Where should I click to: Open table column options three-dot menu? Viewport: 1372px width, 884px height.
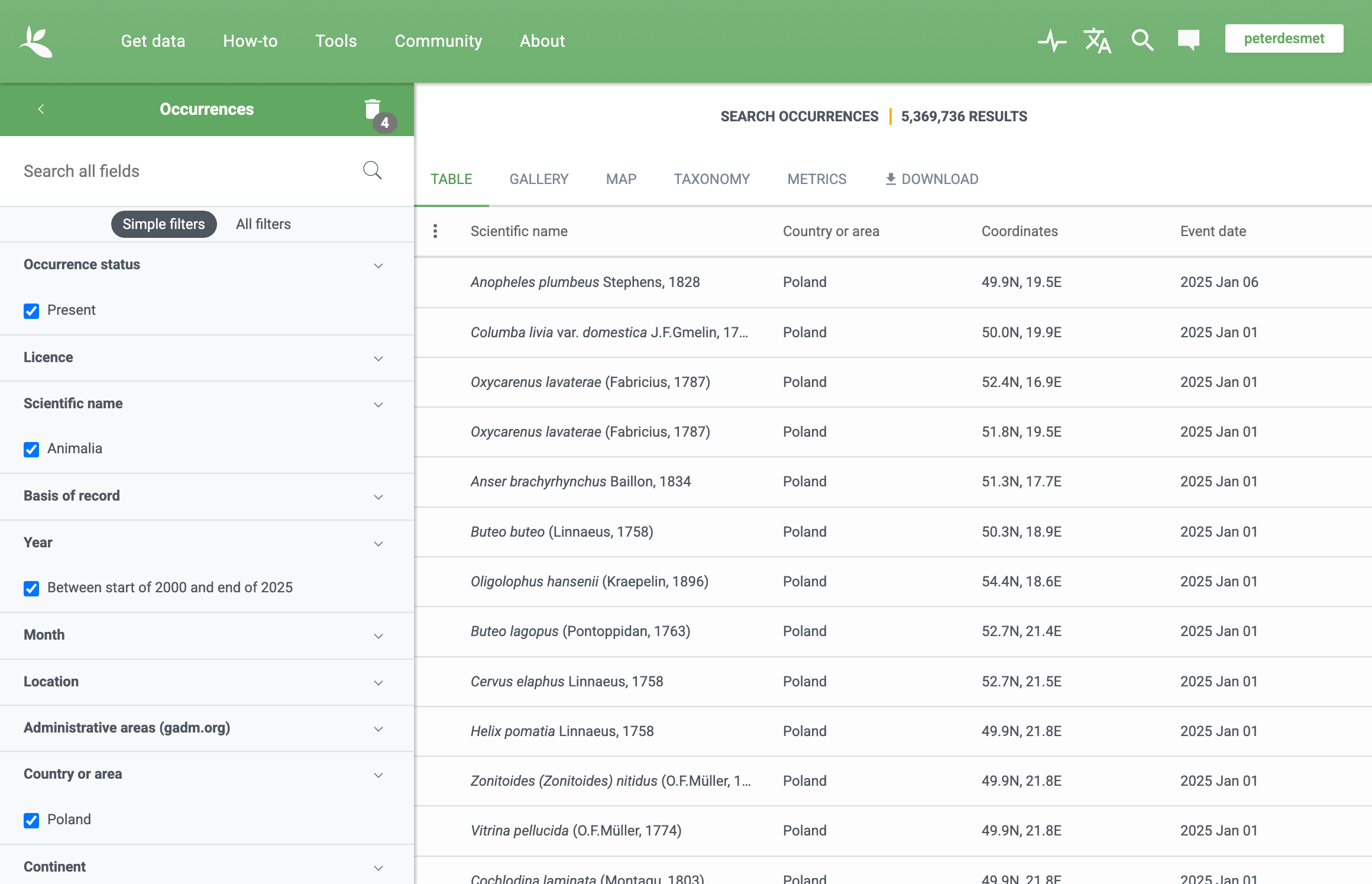(435, 231)
